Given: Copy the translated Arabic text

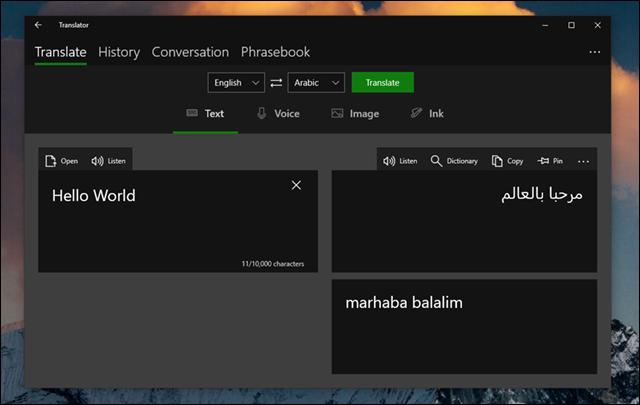Looking at the screenshot, I should tap(507, 160).
